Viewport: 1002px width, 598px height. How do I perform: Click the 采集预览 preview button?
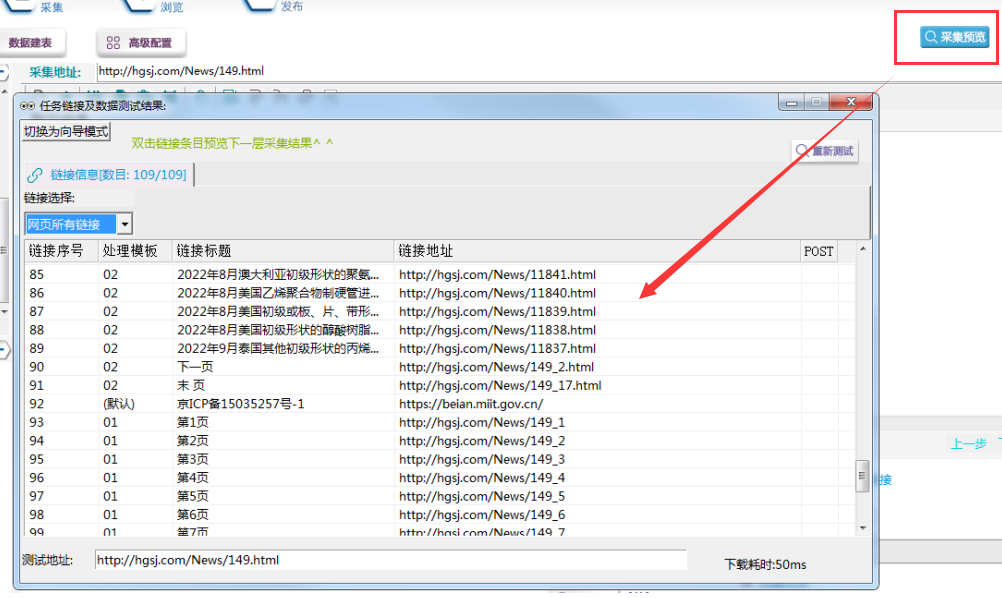pyautogui.click(x=955, y=37)
